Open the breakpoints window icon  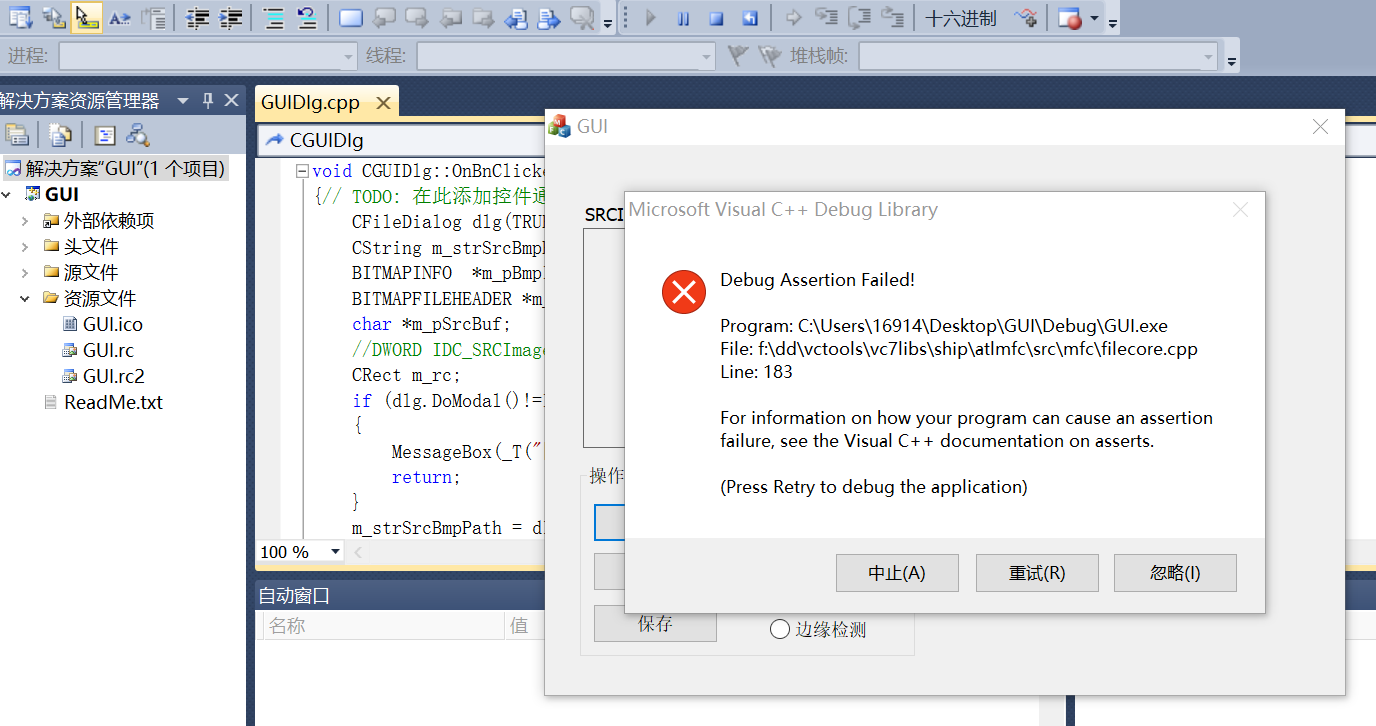coord(1069,18)
